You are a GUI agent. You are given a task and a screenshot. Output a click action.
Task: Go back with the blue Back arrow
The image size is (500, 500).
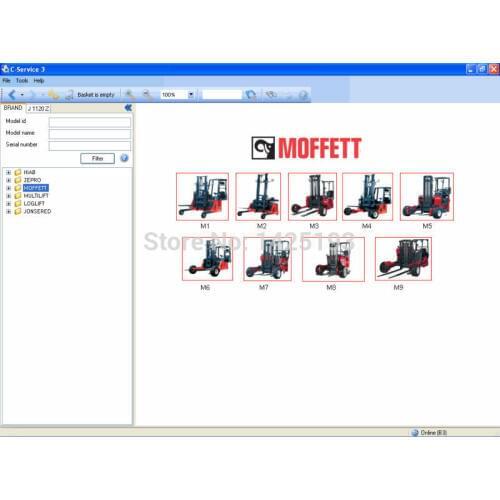(x=12, y=95)
